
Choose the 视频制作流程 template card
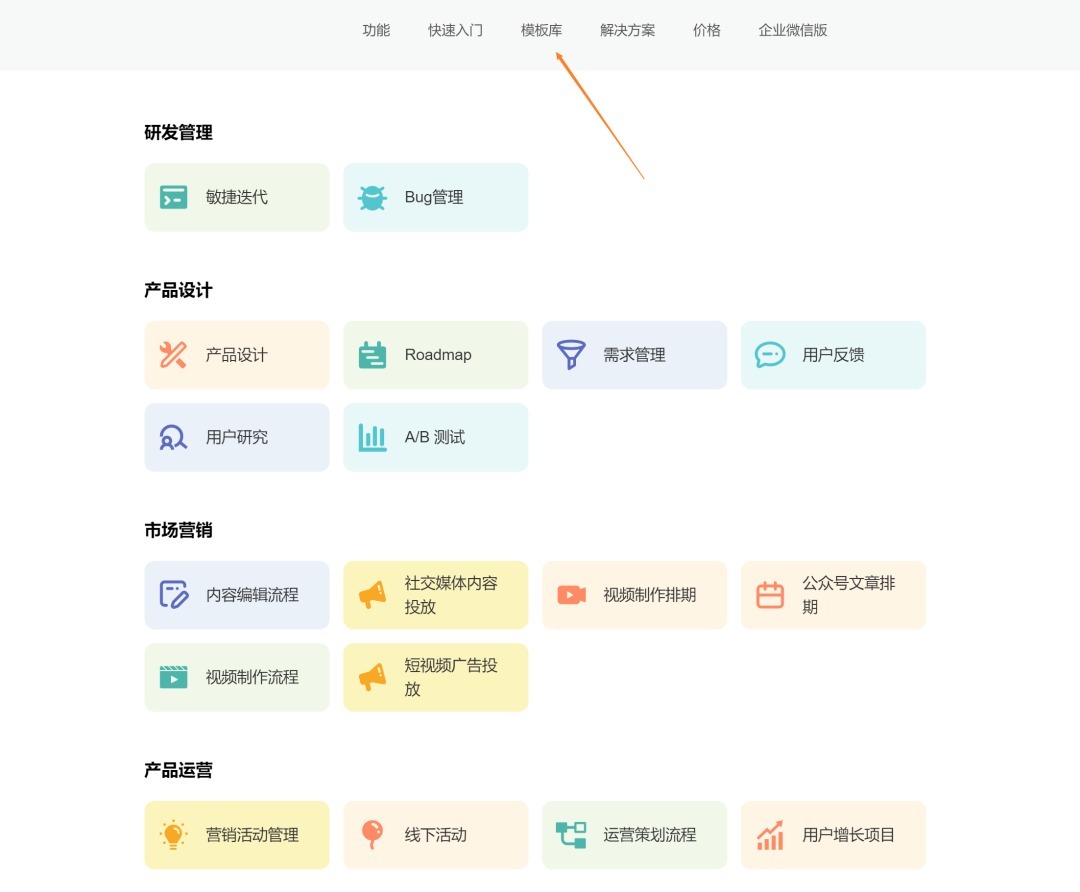point(236,677)
